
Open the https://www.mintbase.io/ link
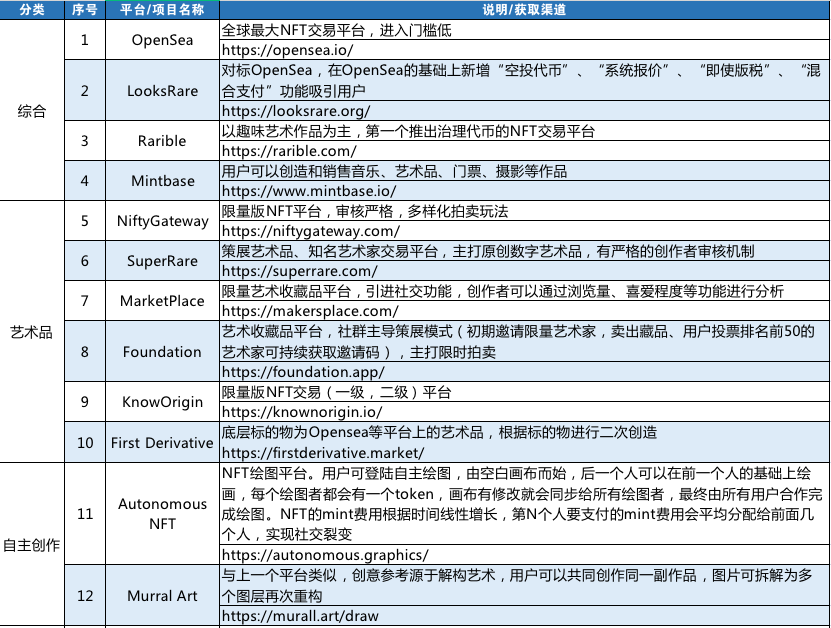coord(308,191)
